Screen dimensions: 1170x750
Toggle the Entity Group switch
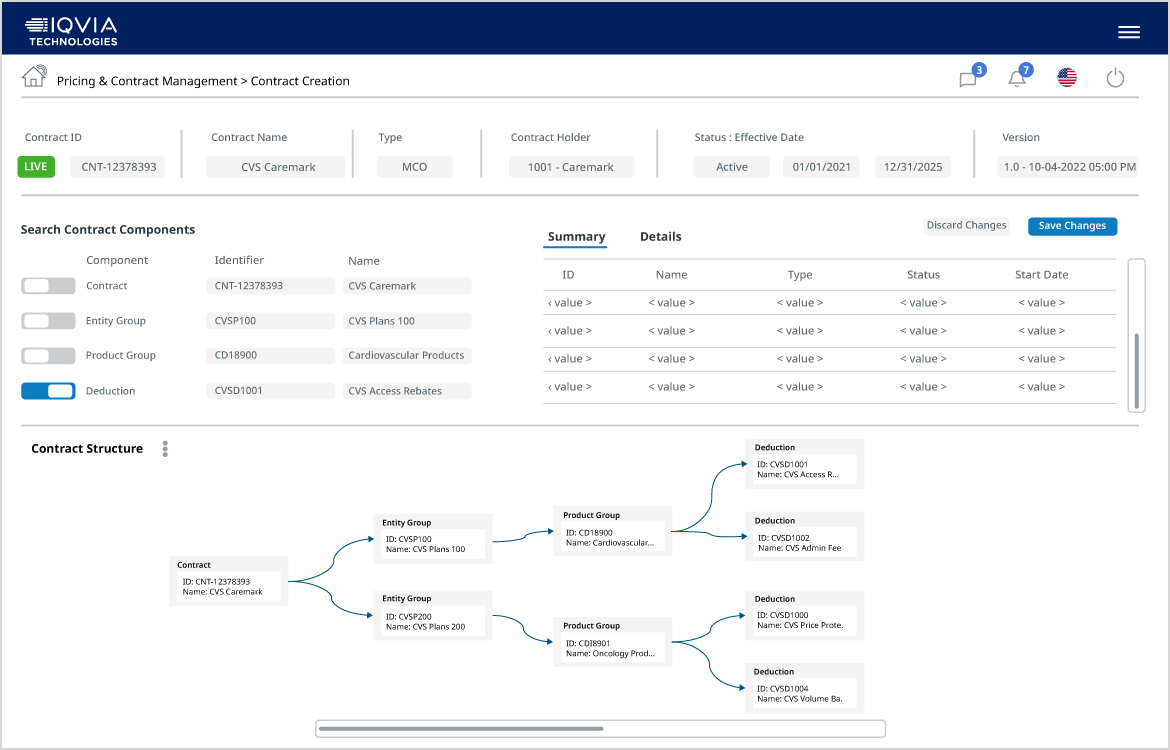click(x=49, y=321)
